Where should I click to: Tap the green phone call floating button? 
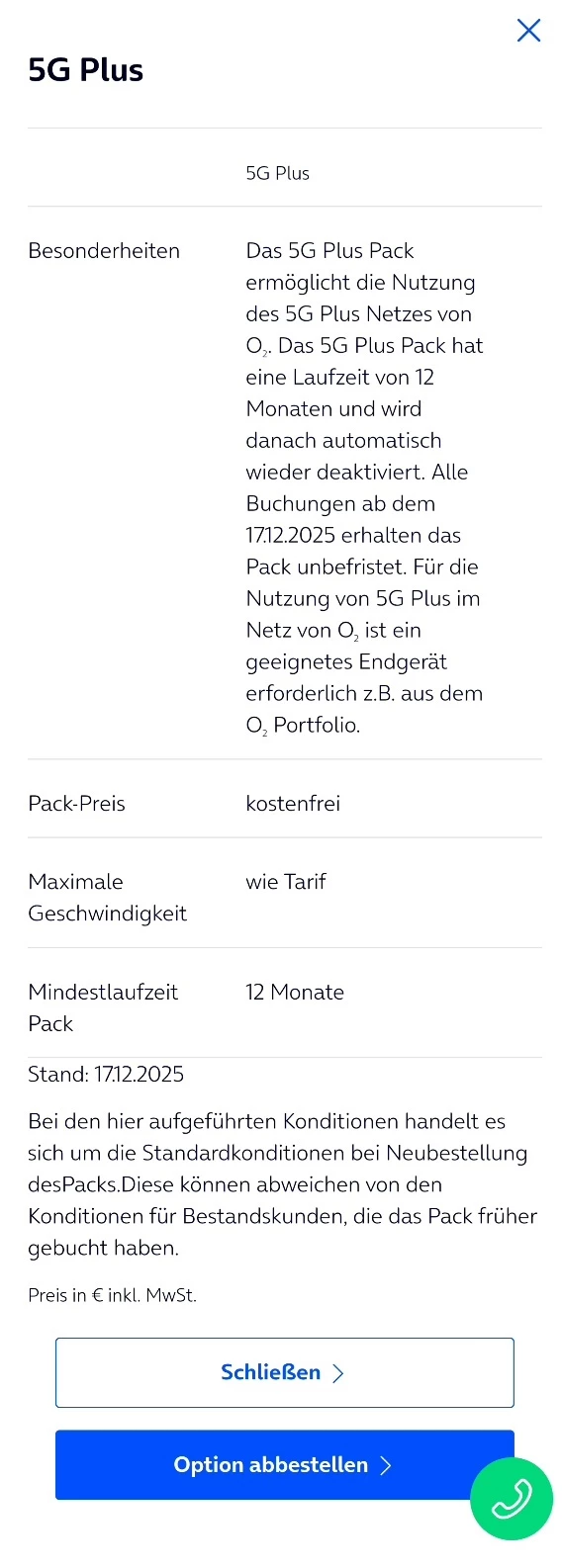tap(511, 1498)
